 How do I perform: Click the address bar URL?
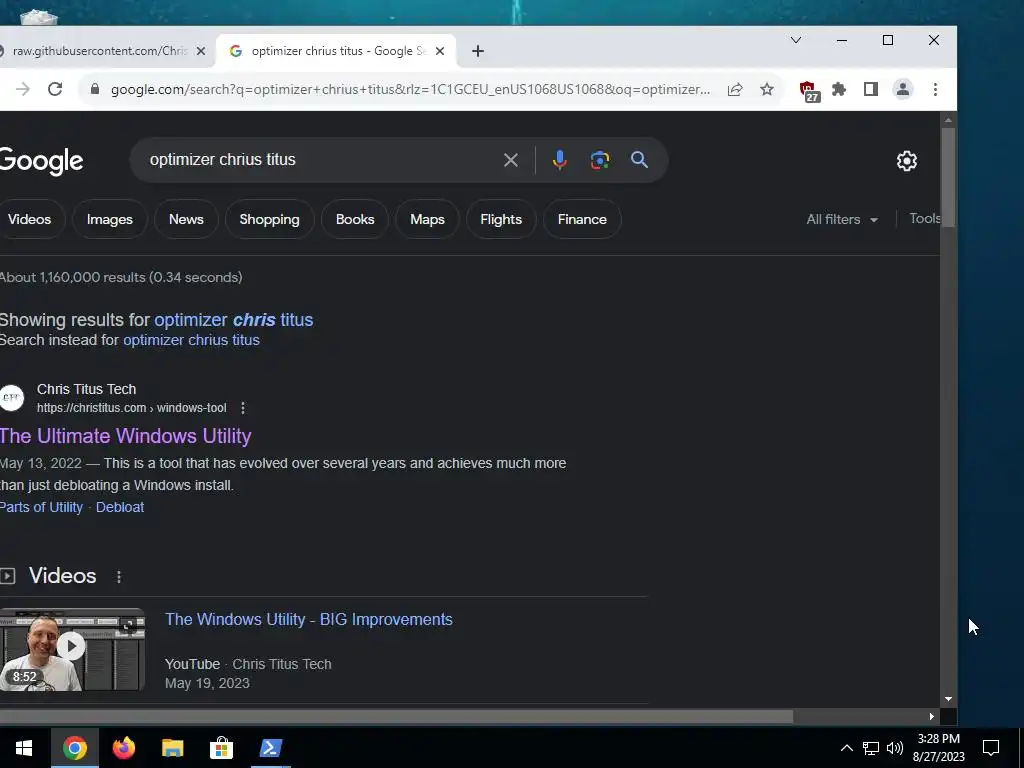(x=410, y=89)
